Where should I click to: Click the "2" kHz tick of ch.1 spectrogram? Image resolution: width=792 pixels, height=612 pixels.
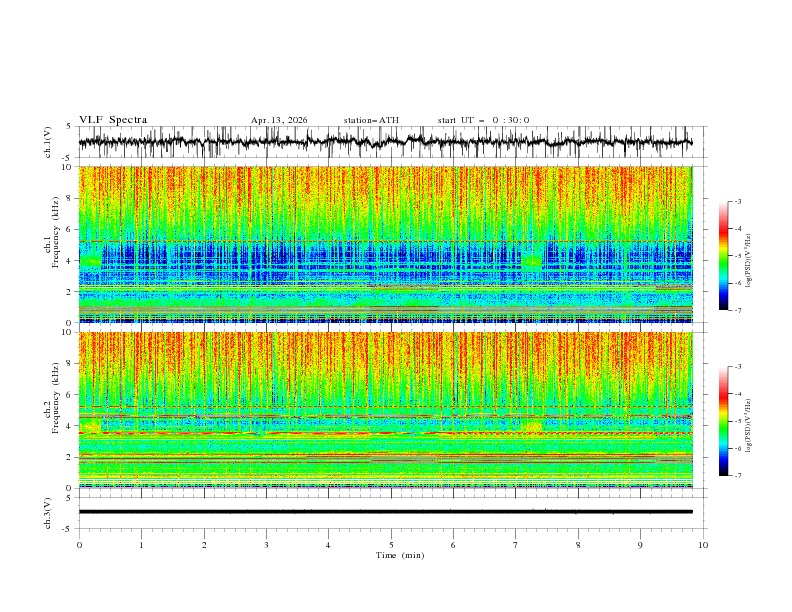(x=71, y=291)
